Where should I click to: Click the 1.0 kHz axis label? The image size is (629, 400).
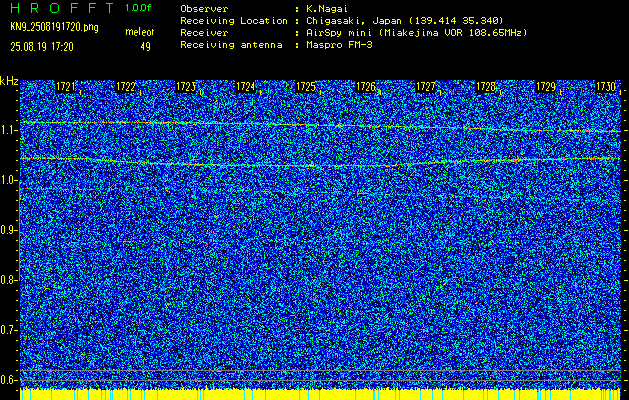click(x=8, y=181)
